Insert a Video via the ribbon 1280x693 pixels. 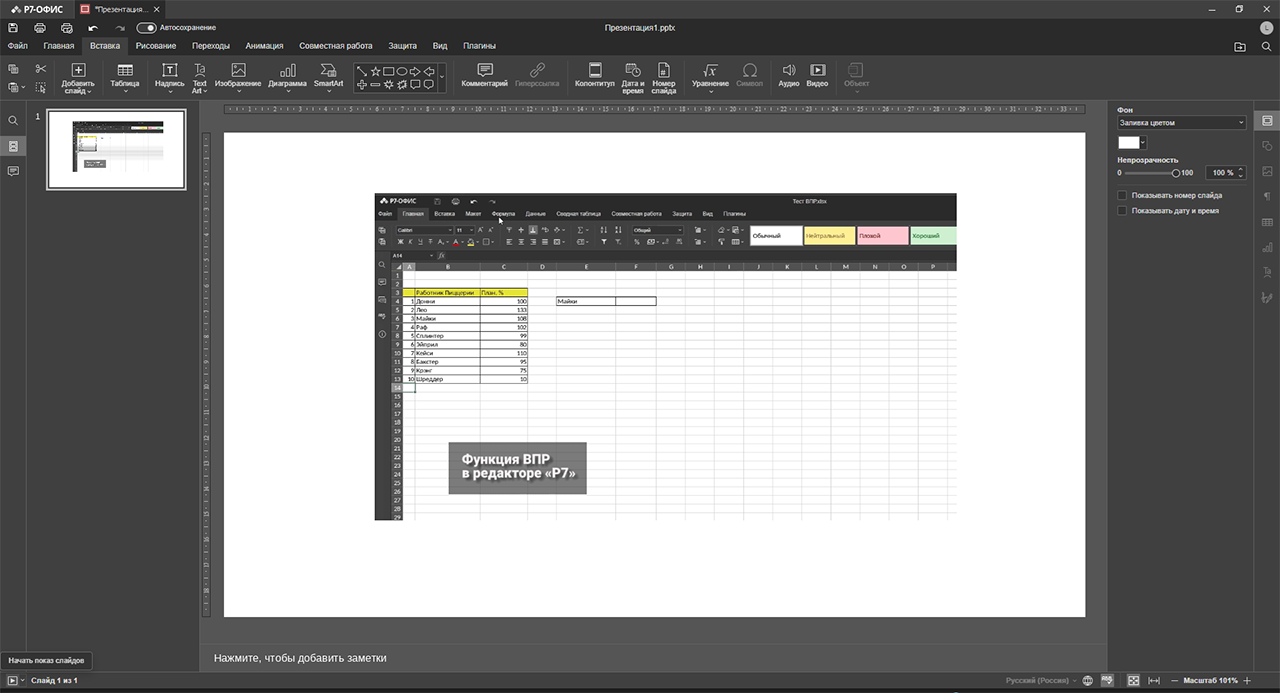pyautogui.click(x=817, y=72)
